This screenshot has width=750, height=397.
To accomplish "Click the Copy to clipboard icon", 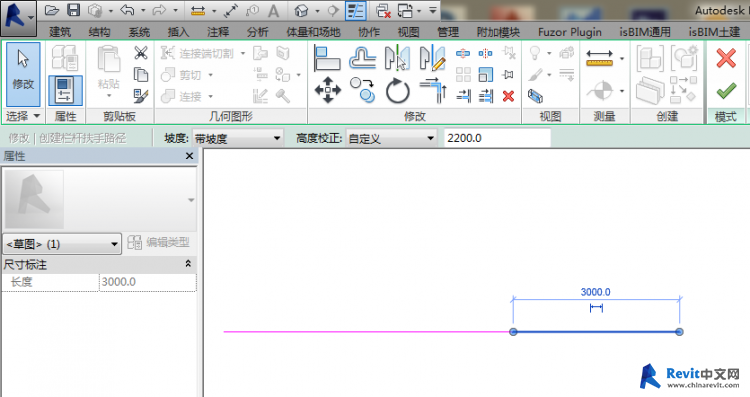I will (141, 75).
